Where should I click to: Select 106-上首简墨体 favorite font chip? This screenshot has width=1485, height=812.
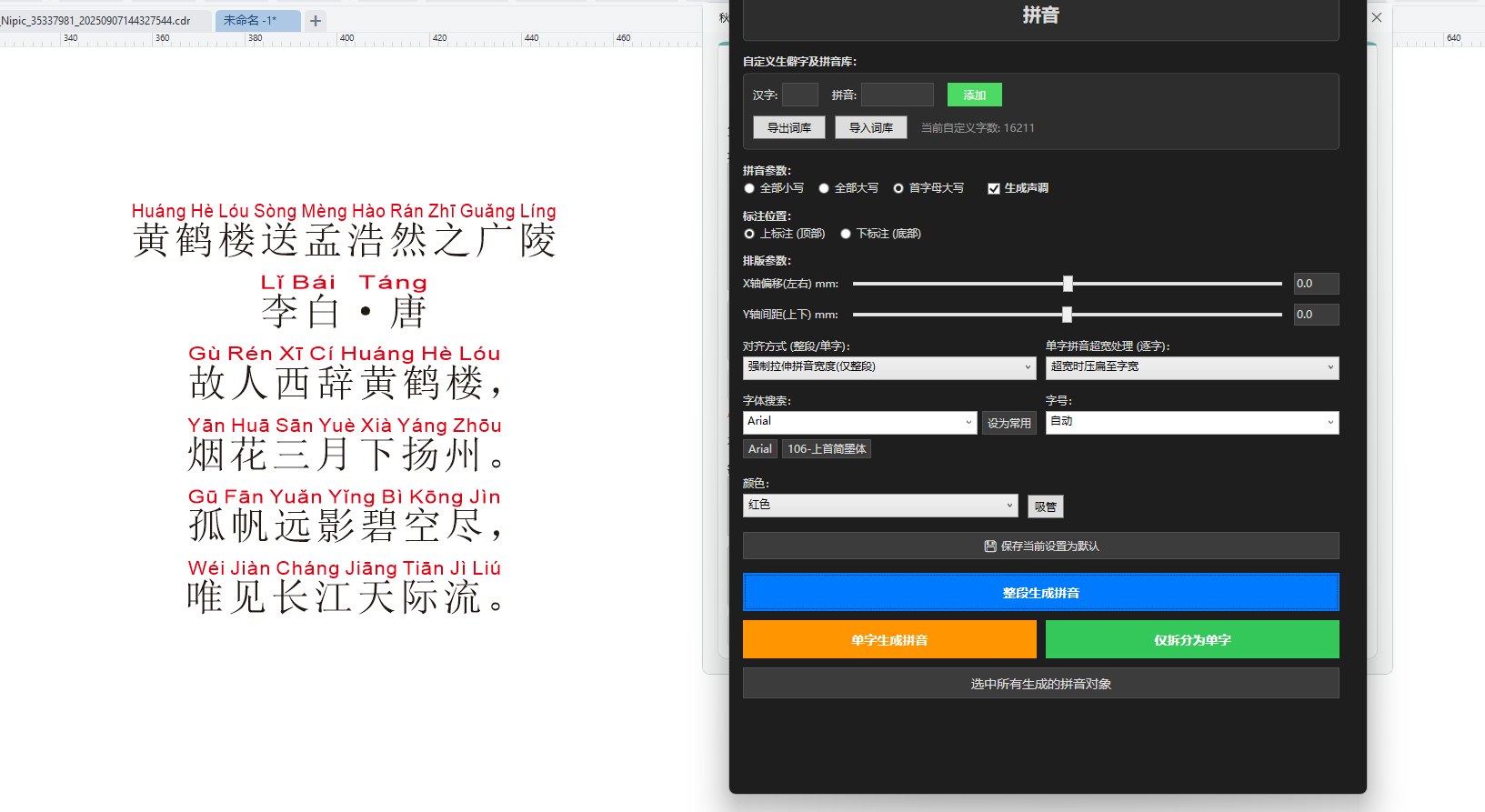coord(827,449)
